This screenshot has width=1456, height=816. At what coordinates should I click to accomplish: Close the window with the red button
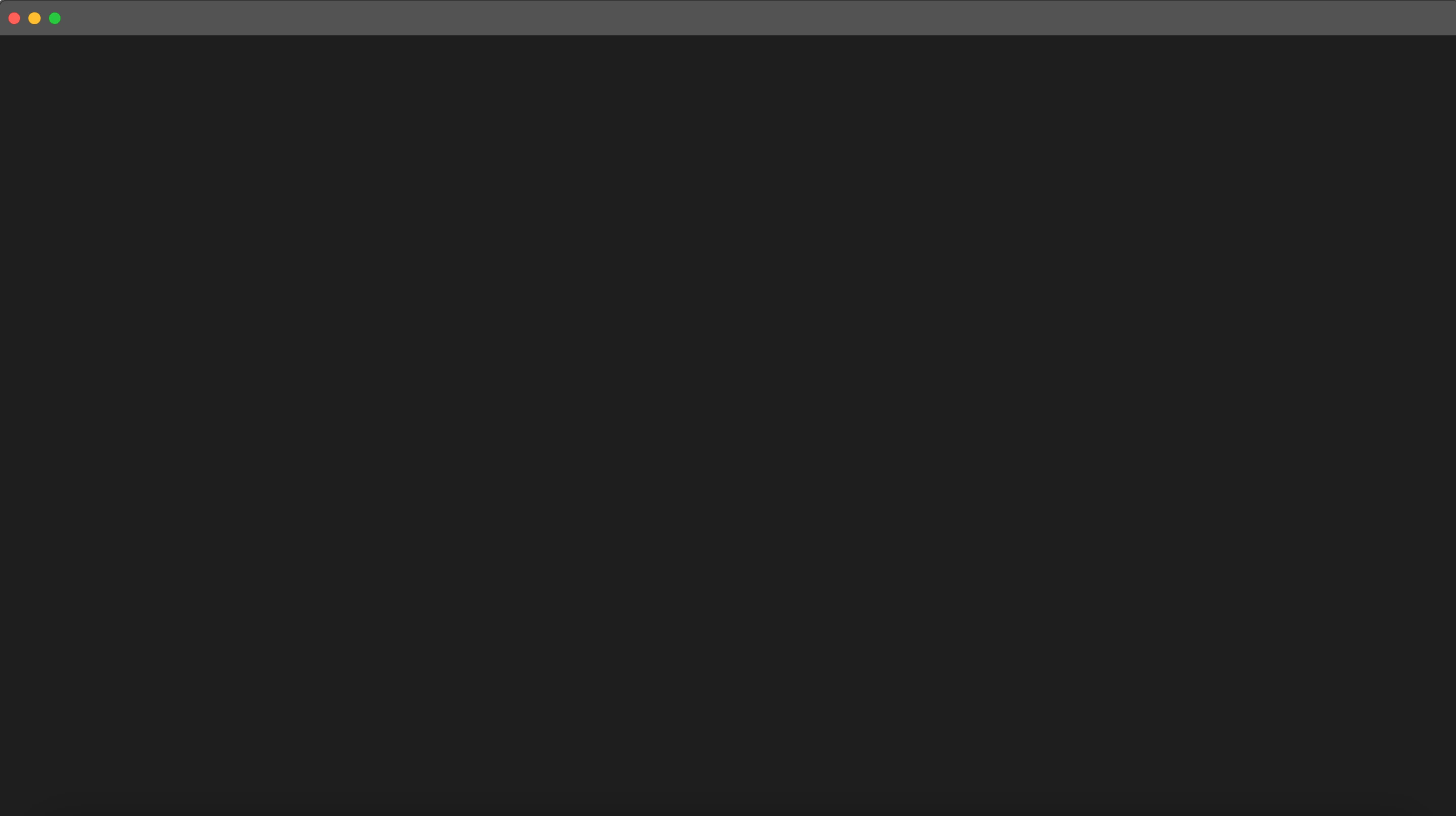pyautogui.click(x=14, y=19)
